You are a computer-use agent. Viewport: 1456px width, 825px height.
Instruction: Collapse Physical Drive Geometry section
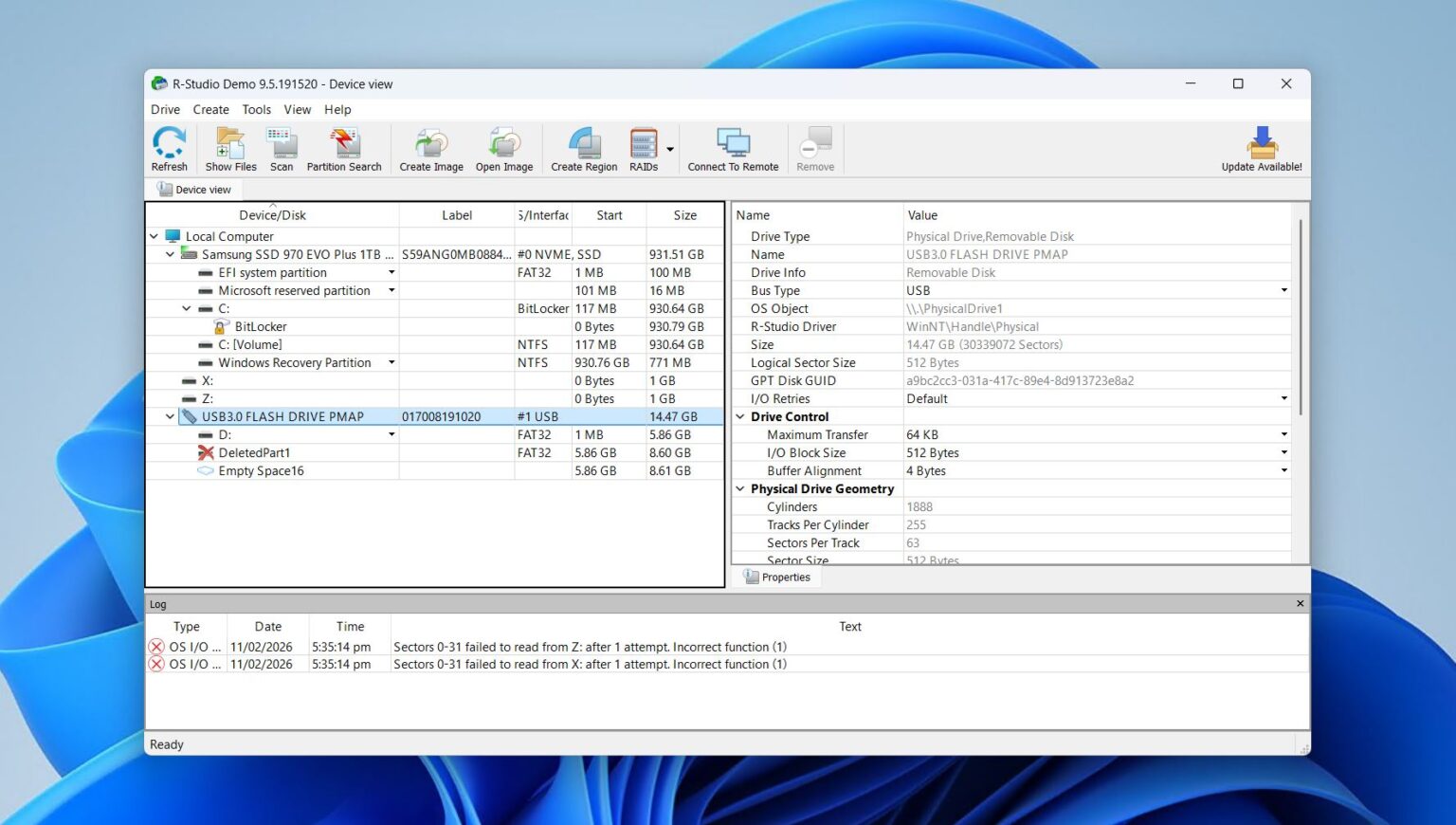740,488
